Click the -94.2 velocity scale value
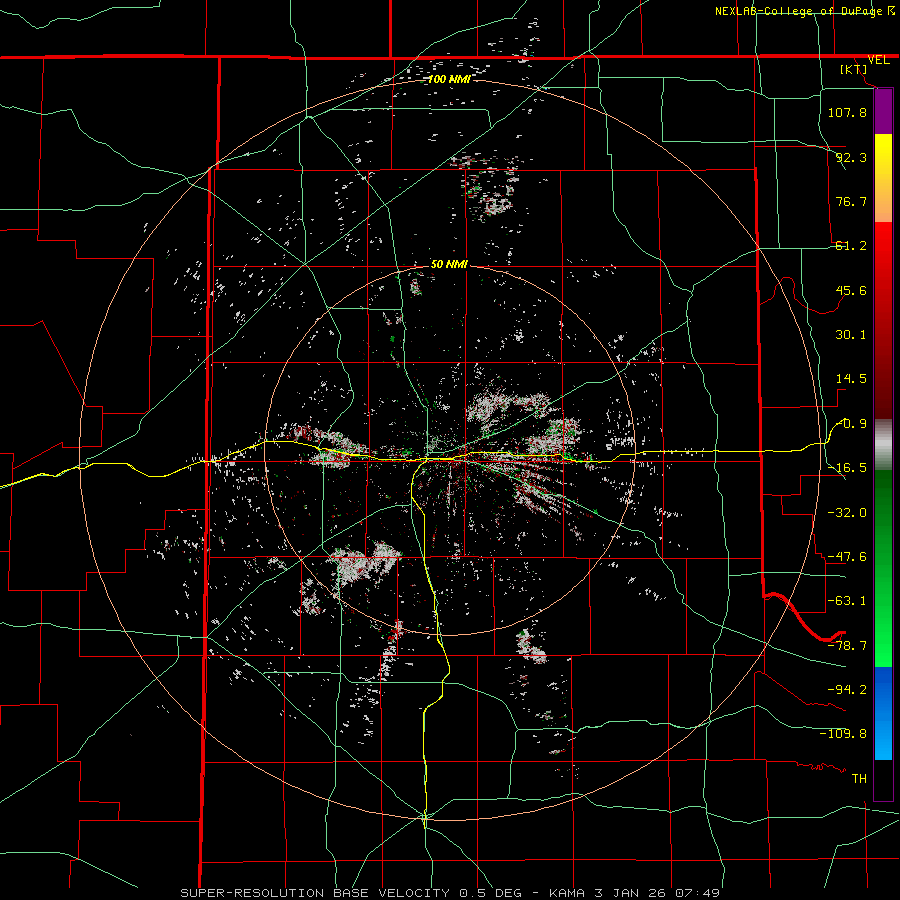The width and height of the screenshot is (900, 900). (x=847, y=689)
